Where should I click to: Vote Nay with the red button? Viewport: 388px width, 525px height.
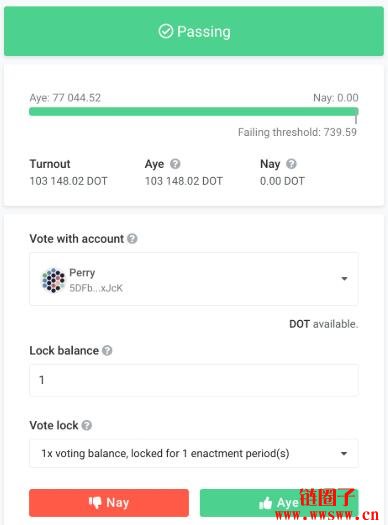tap(109, 503)
